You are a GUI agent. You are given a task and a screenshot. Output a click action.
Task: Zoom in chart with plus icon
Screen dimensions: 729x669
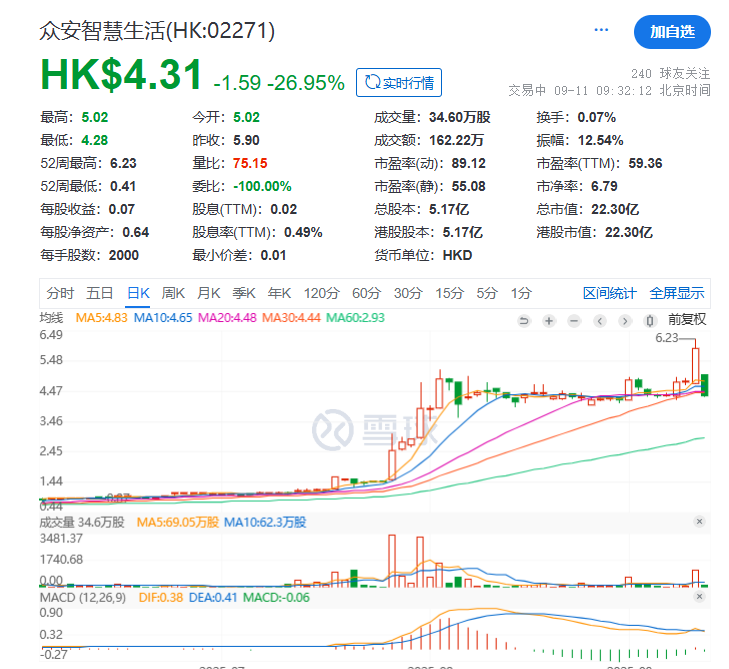point(549,321)
